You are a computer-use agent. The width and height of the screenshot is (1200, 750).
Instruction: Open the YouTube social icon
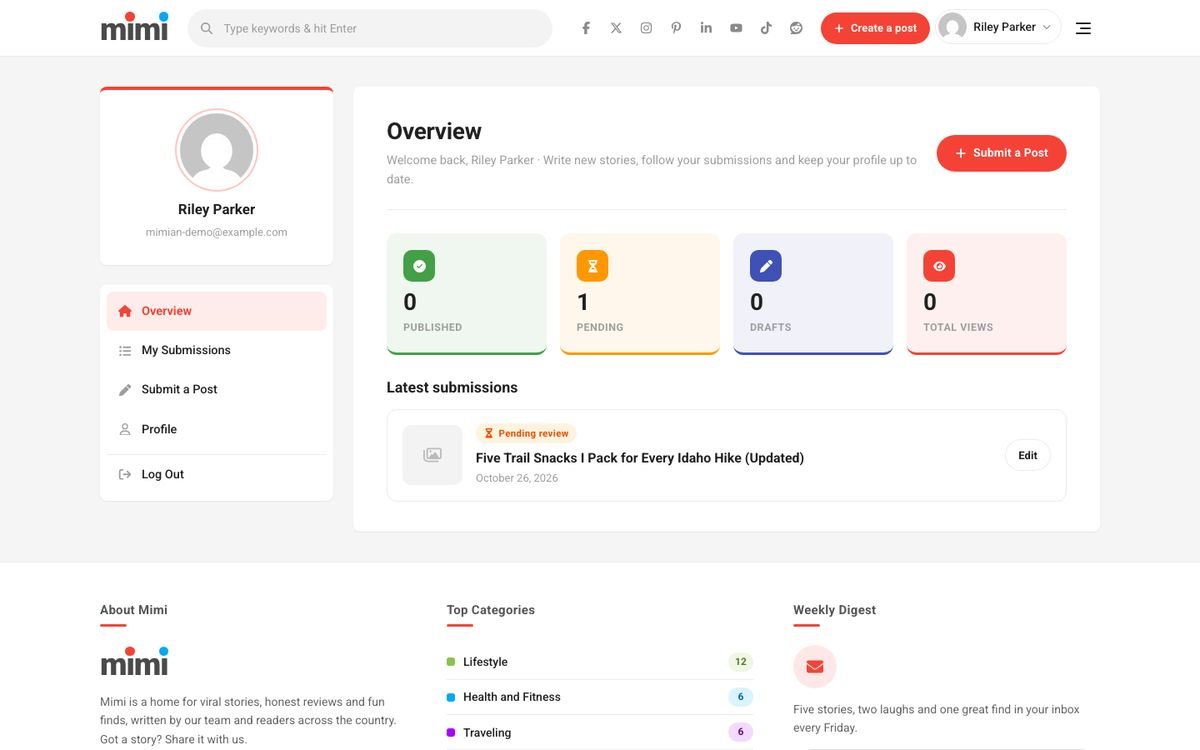pos(736,28)
